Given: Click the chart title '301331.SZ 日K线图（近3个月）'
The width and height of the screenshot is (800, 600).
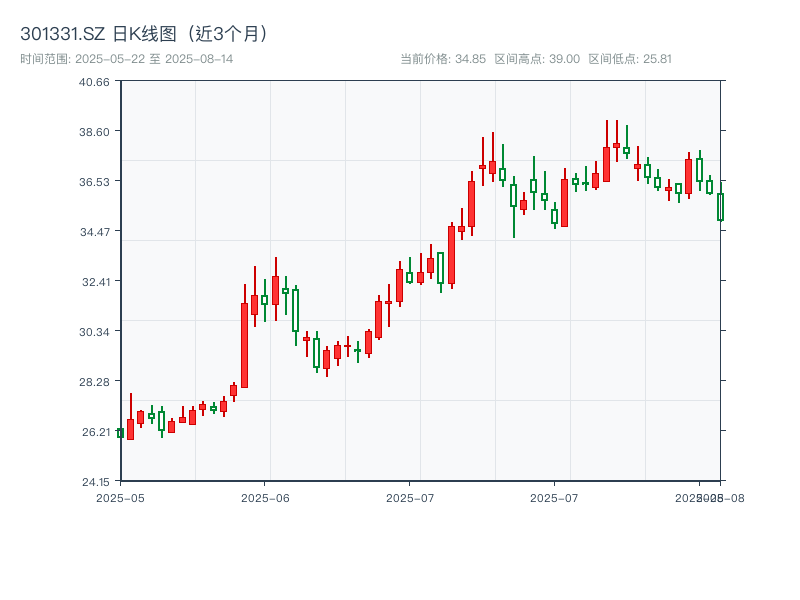Looking at the screenshot, I should pos(144,34).
